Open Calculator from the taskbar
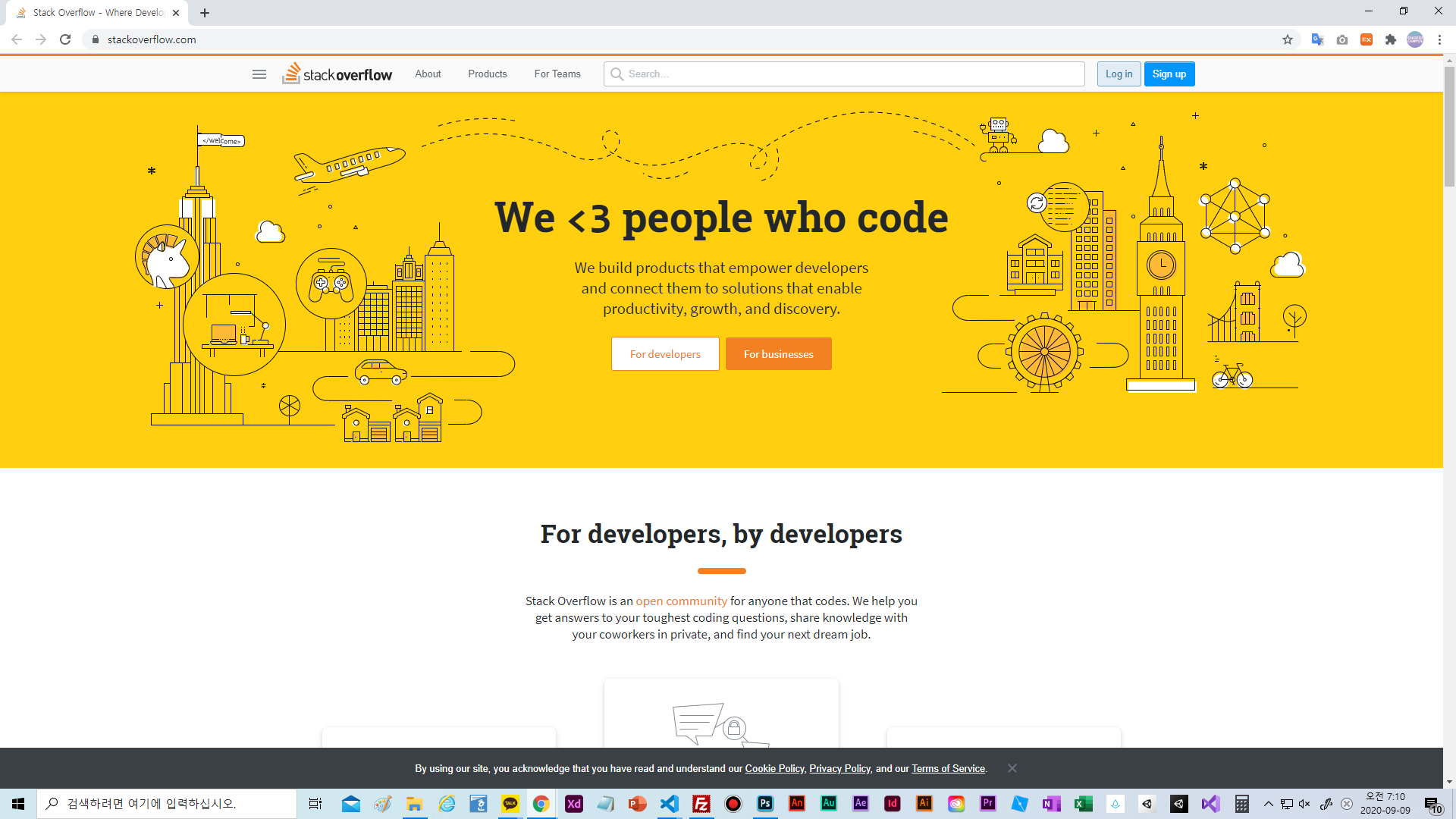 tap(1242, 804)
